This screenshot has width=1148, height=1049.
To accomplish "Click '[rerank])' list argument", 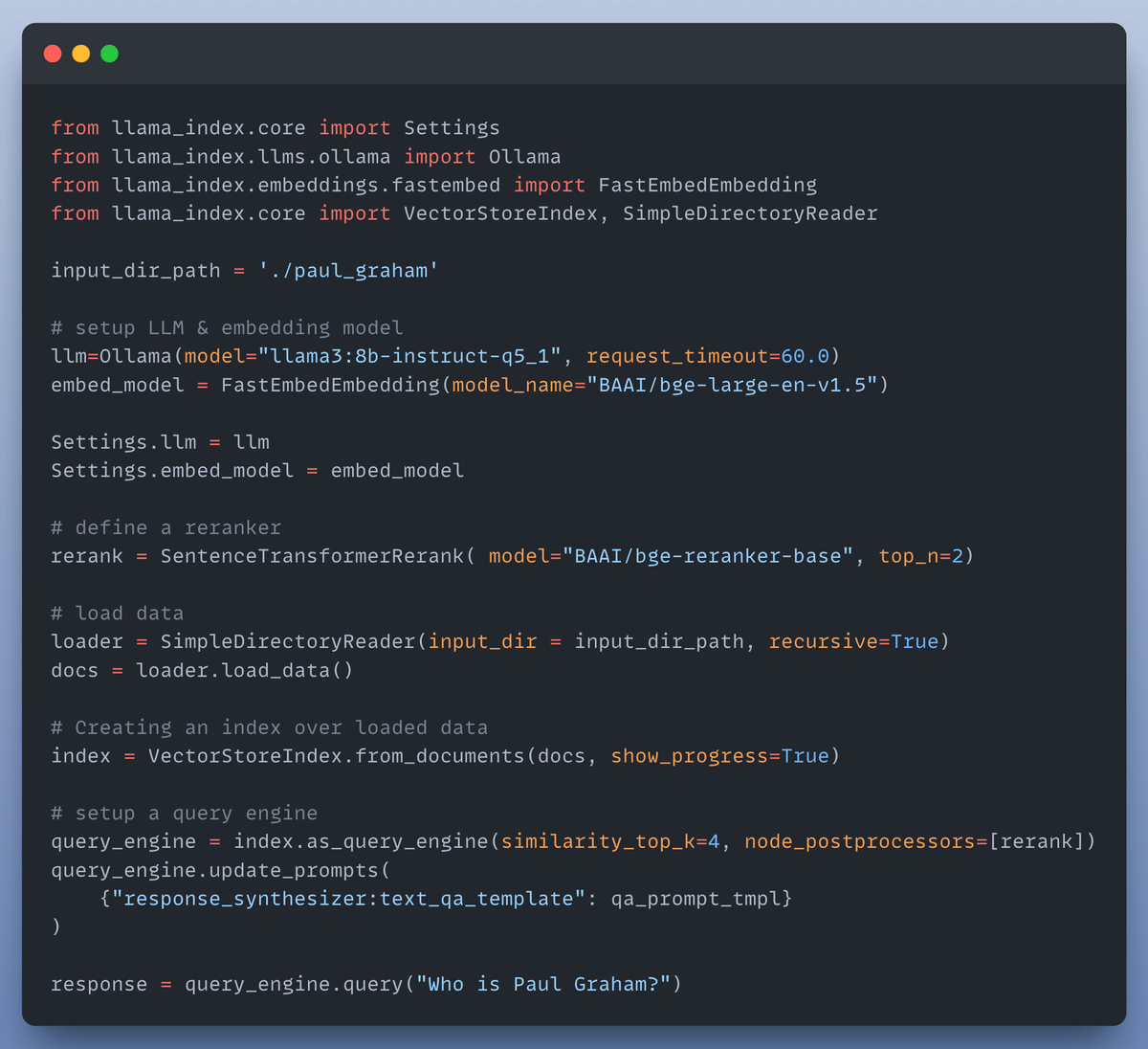I will click(x=1043, y=842).
